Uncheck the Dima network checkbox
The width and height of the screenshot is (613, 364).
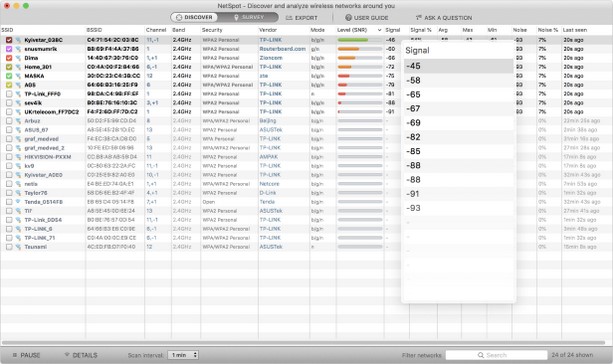[9, 58]
